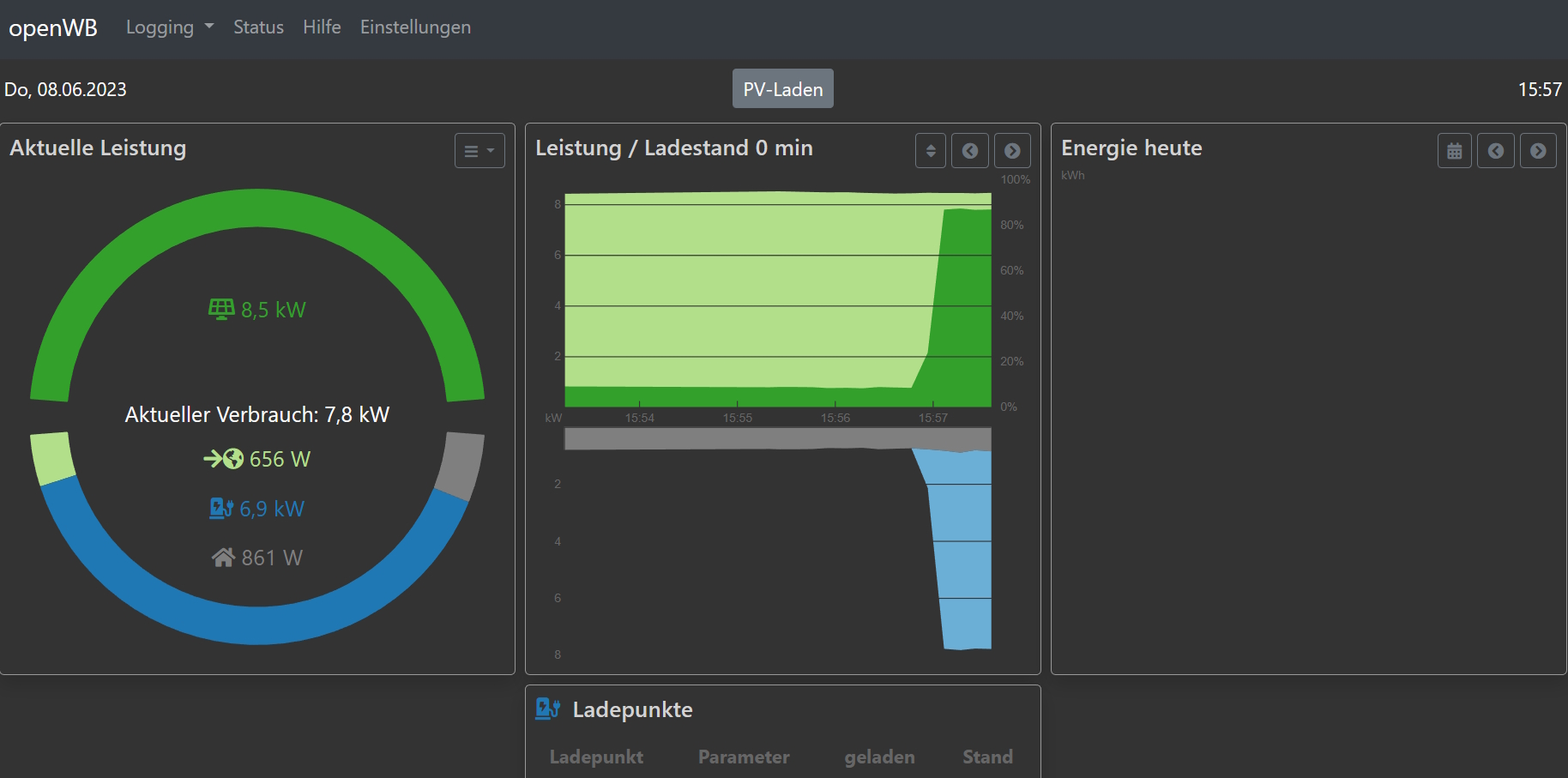Expand the Aktuelle Leistung list menu

479,151
